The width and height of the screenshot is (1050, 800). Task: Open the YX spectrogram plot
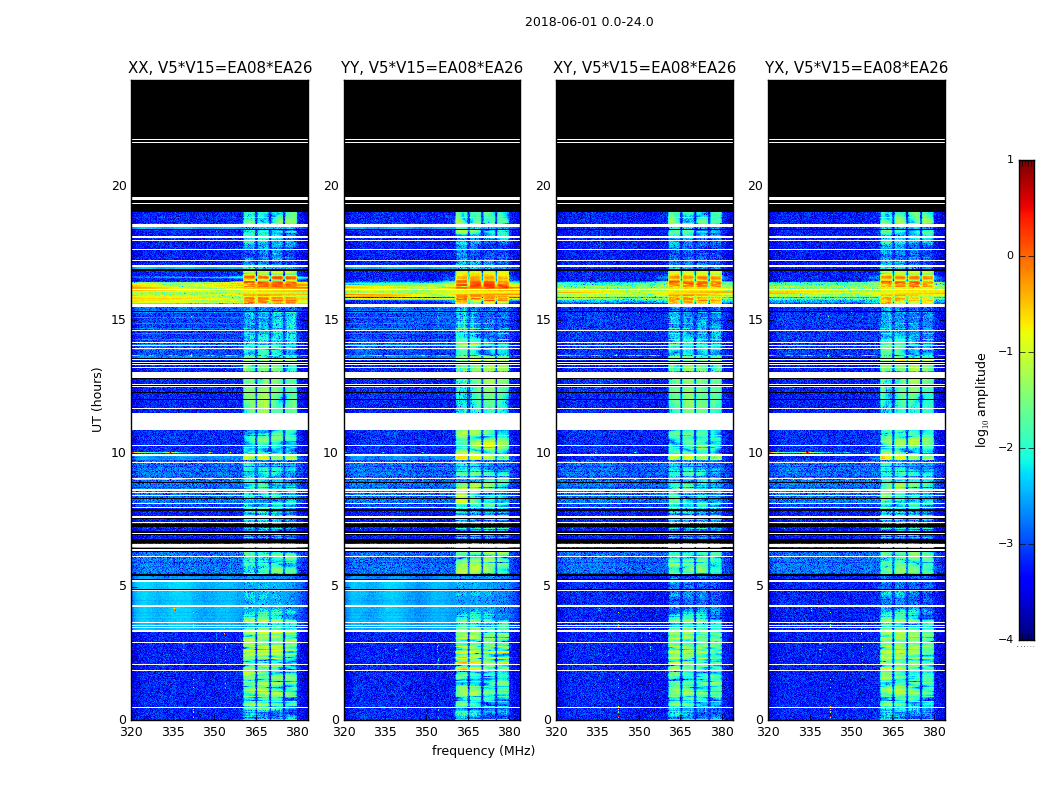pyautogui.click(x=856, y=400)
